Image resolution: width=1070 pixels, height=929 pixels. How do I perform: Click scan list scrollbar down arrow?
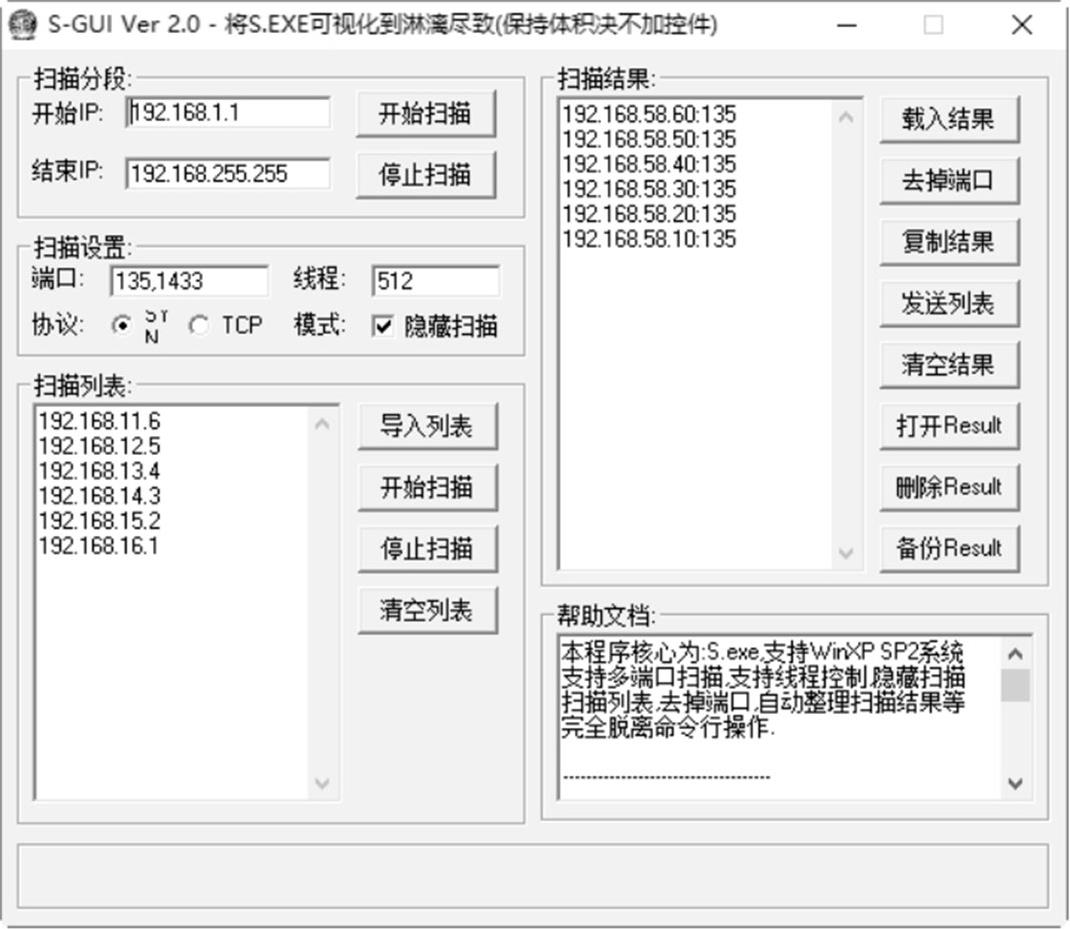[323, 783]
